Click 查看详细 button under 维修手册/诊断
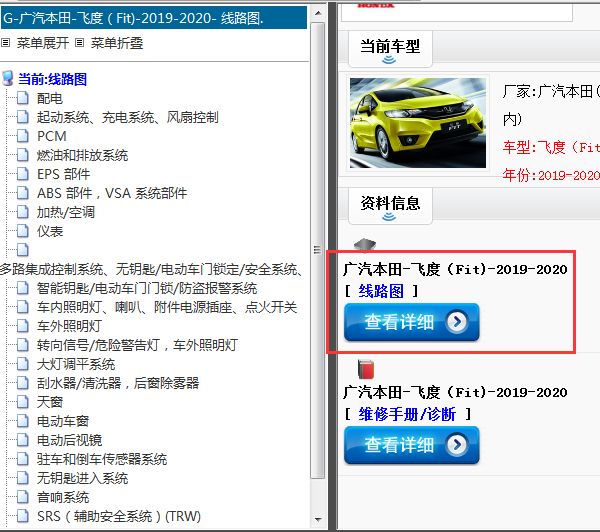The height and width of the screenshot is (532, 600). coord(411,445)
